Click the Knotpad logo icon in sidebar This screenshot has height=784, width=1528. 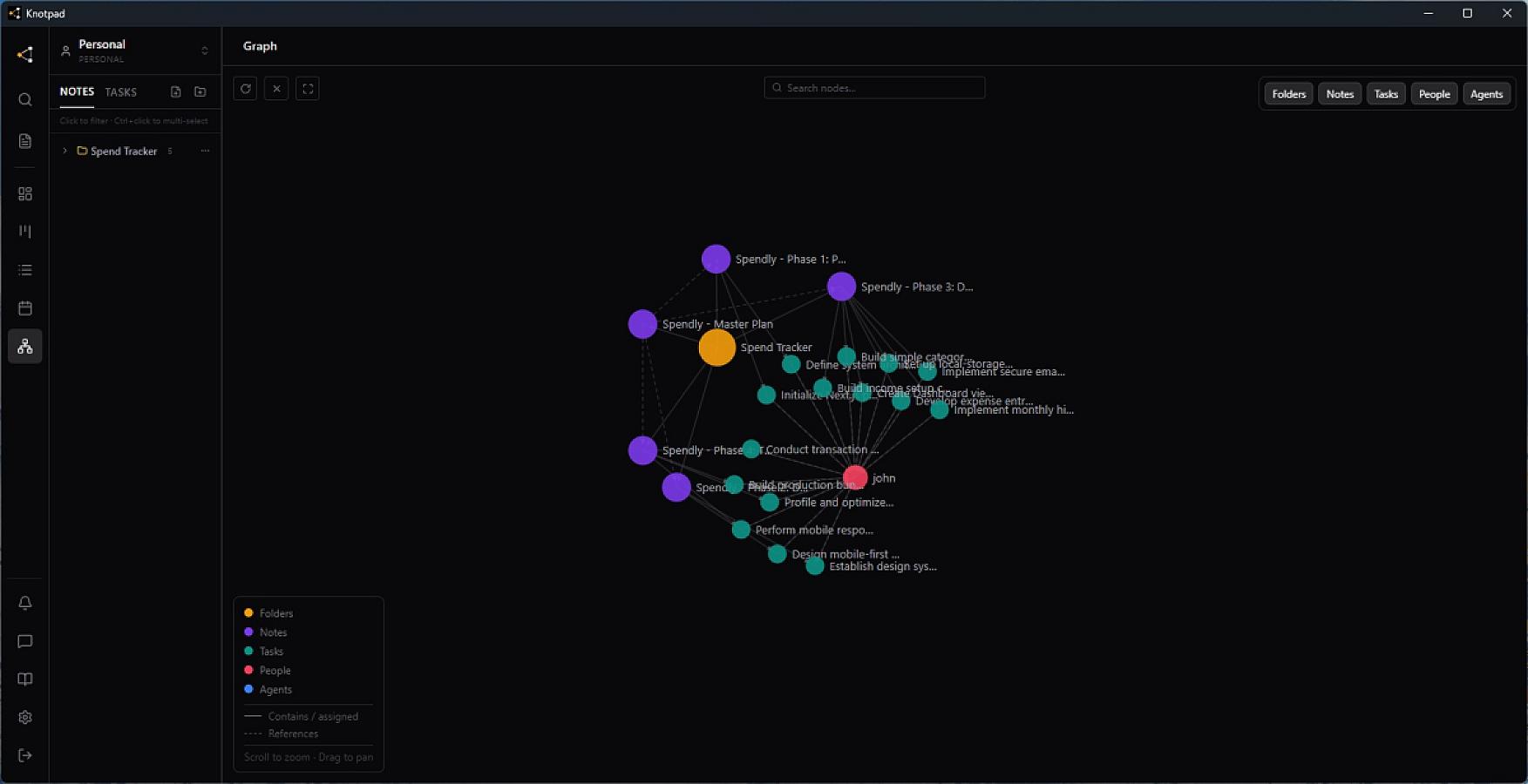click(x=25, y=55)
